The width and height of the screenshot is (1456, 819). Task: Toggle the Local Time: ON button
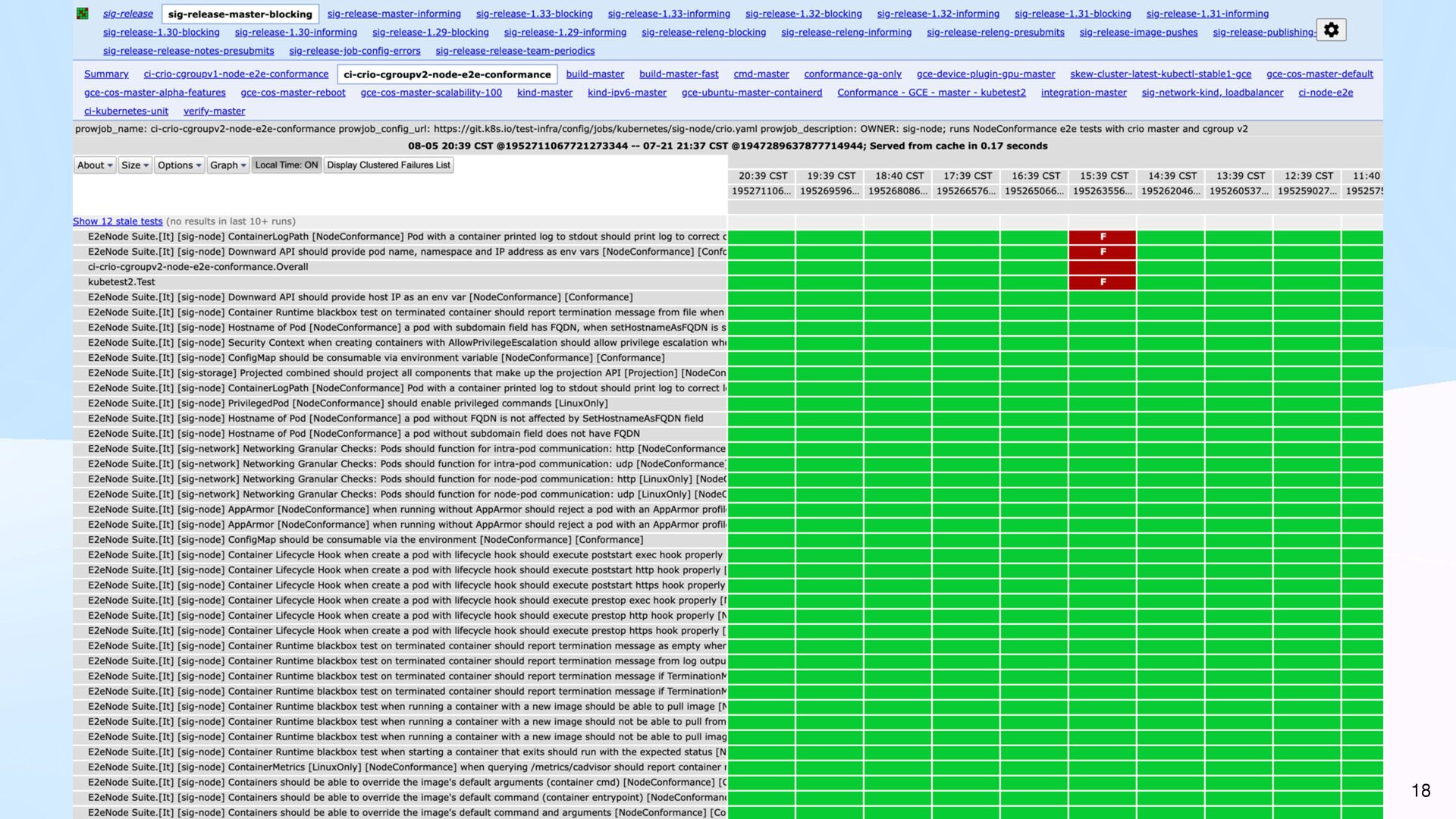point(287,165)
